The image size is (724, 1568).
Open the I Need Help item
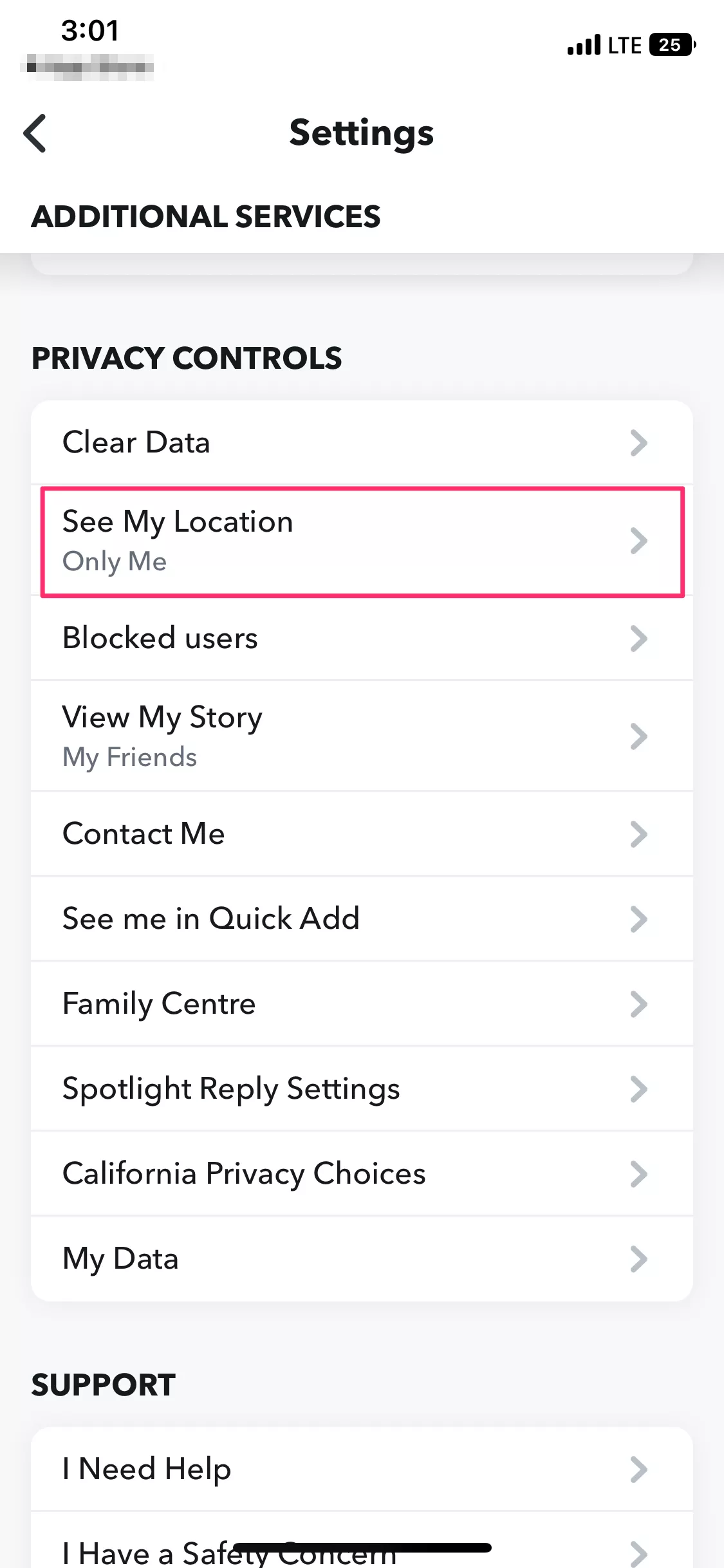click(x=362, y=1469)
